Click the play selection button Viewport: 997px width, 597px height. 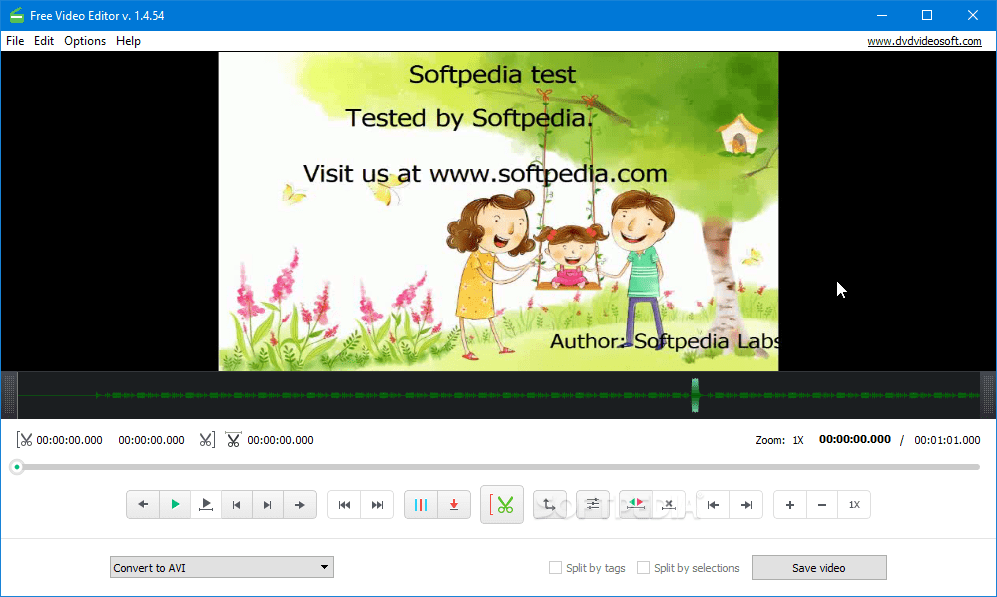tap(206, 505)
